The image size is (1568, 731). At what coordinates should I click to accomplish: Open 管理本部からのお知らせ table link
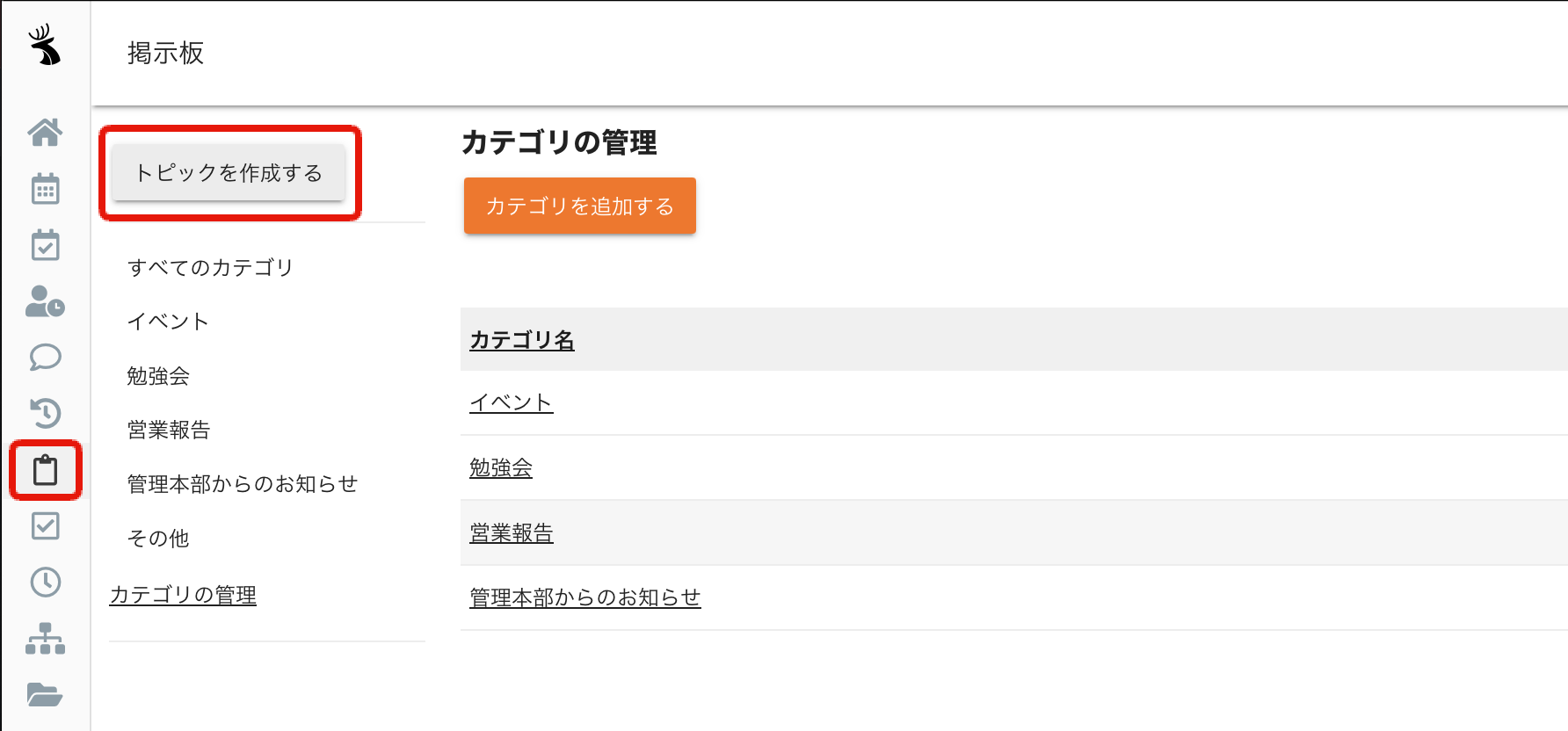pyautogui.click(x=585, y=597)
